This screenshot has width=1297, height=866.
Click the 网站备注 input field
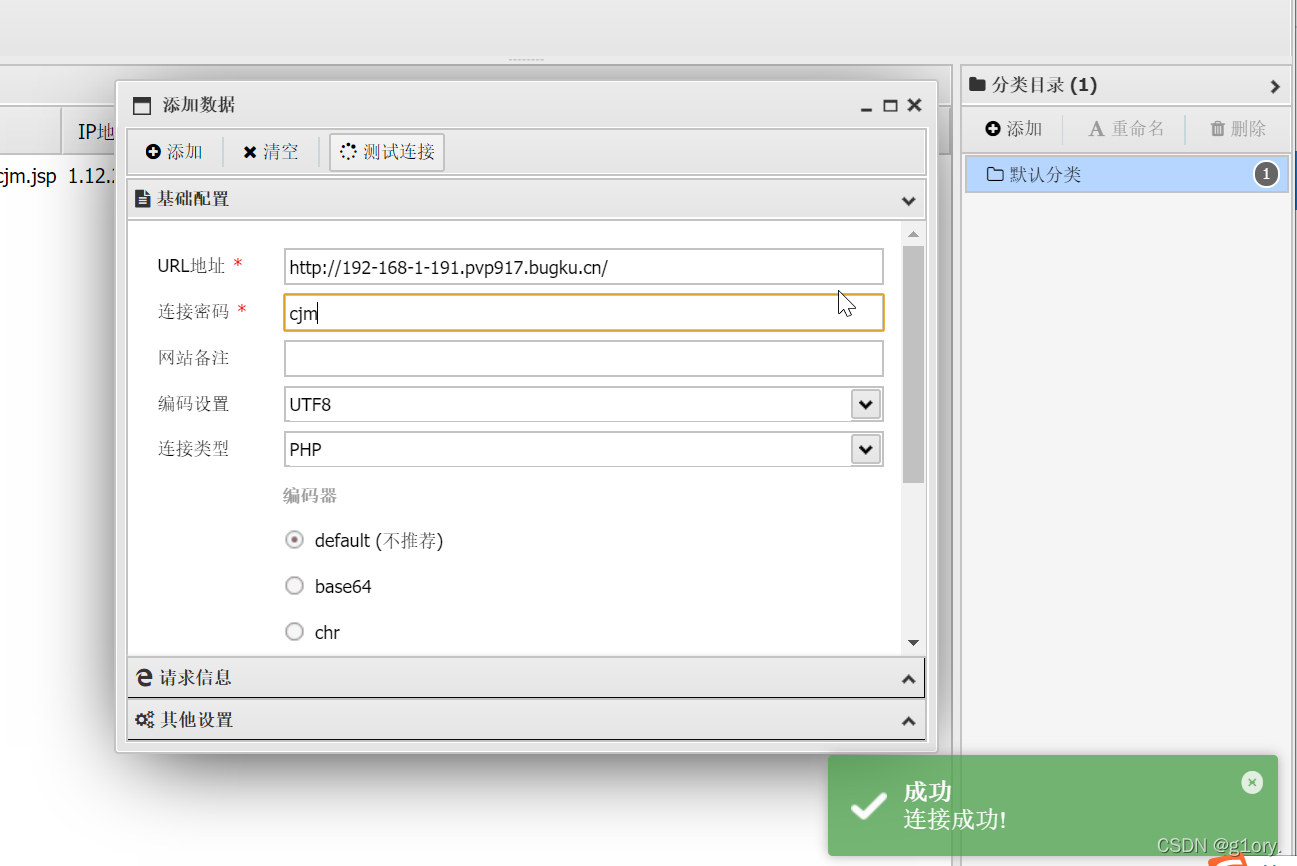point(584,358)
